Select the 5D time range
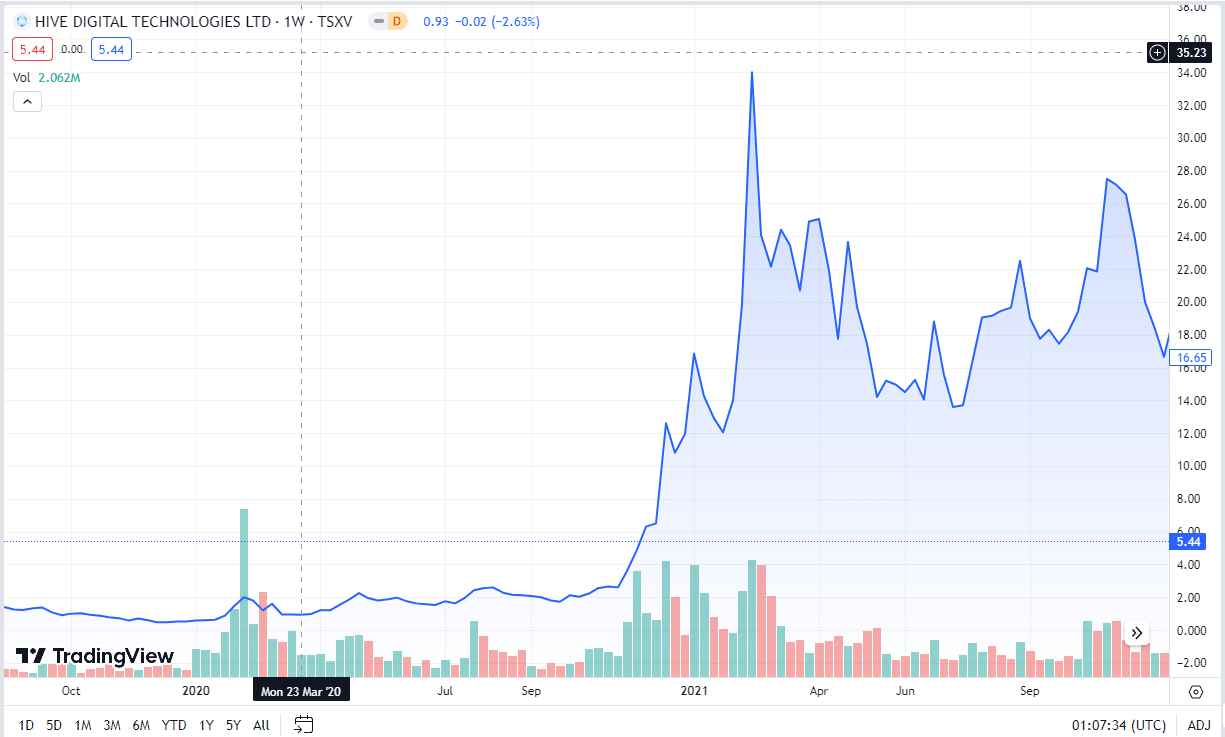The height and width of the screenshot is (737, 1225). (54, 725)
